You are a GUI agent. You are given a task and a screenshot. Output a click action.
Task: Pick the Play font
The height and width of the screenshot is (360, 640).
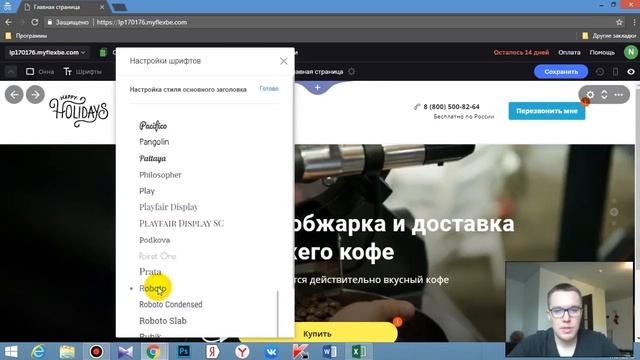click(x=147, y=191)
